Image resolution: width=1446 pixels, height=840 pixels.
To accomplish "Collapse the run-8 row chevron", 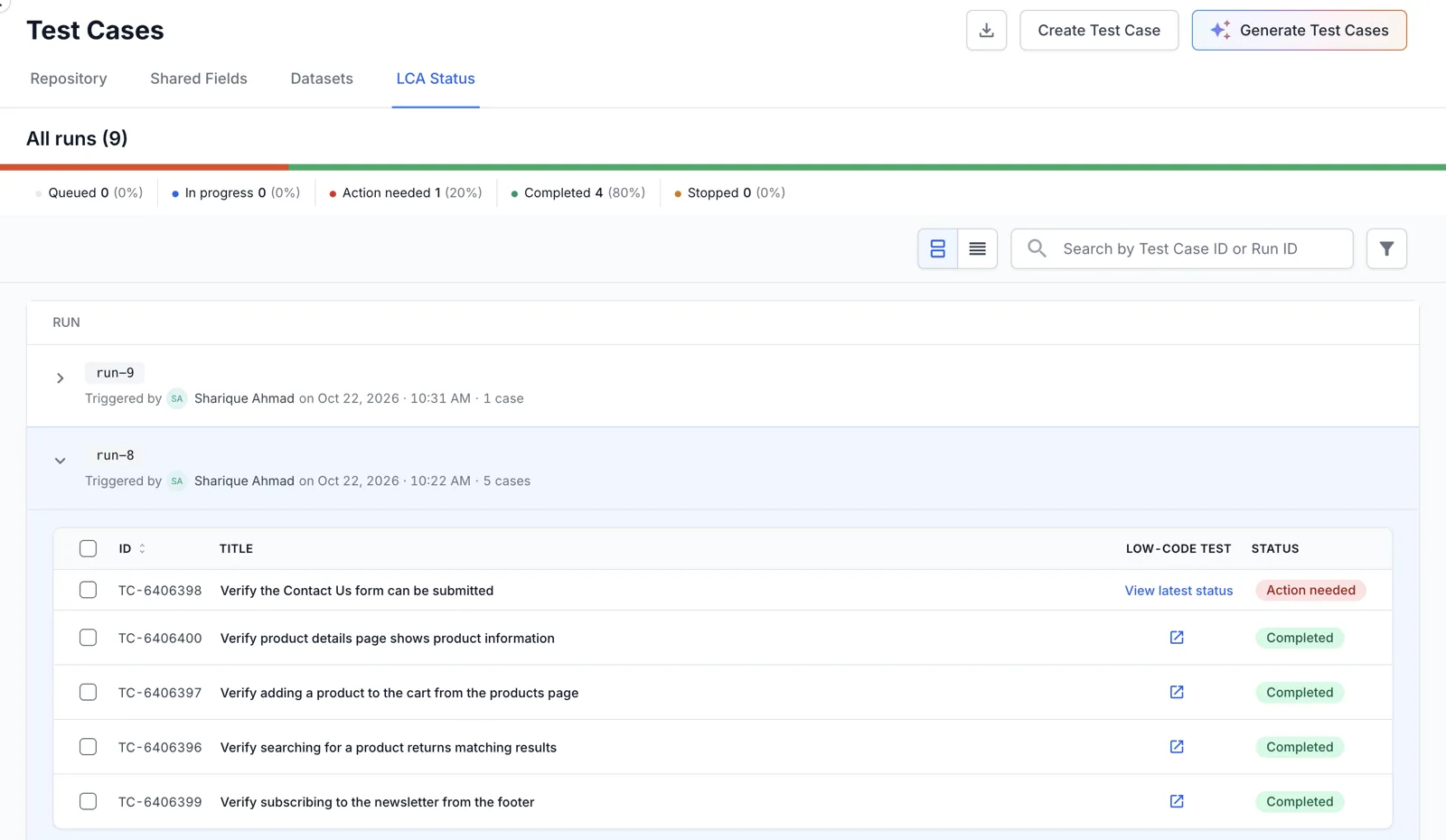I will (60, 461).
